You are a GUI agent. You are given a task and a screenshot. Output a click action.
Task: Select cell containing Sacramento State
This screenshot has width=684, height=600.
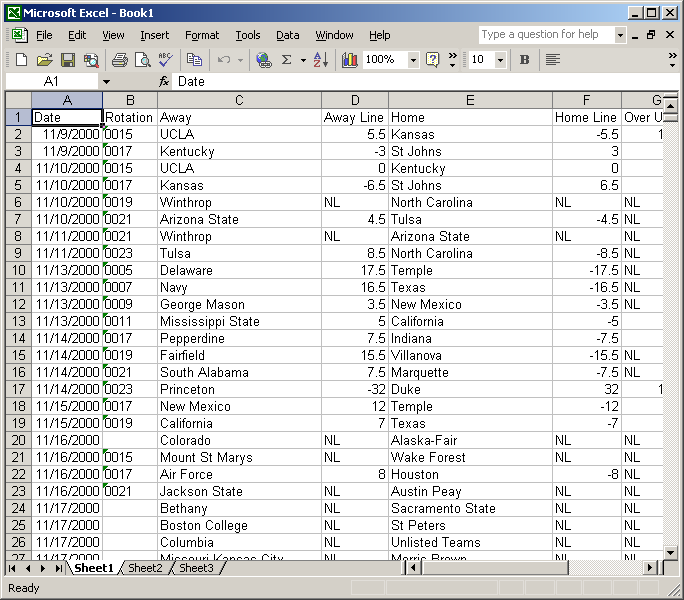click(x=470, y=508)
